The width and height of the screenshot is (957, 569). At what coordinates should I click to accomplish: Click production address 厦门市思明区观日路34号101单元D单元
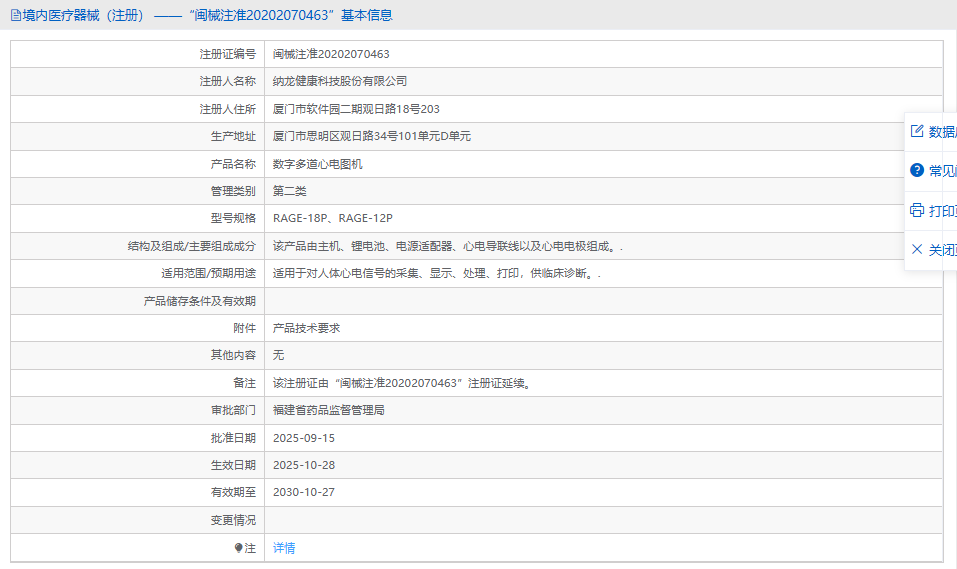(x=372, y=136)
